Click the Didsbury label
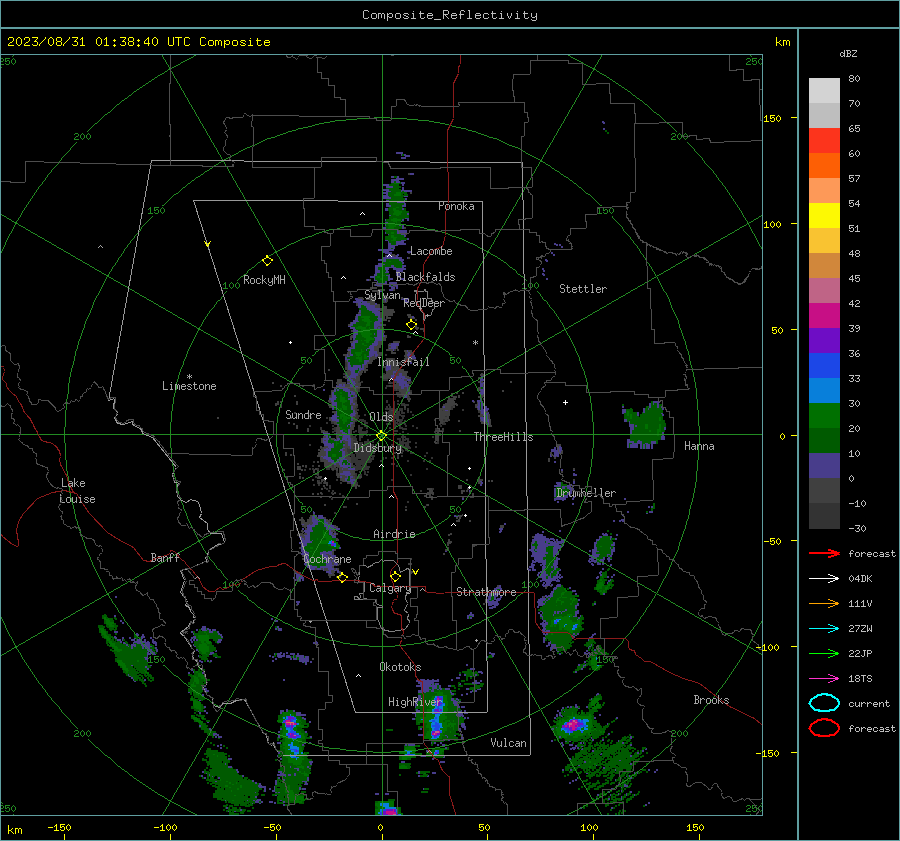Image resolution: width=900 pixels, height=841 pixels. click(x=378, y=448)
